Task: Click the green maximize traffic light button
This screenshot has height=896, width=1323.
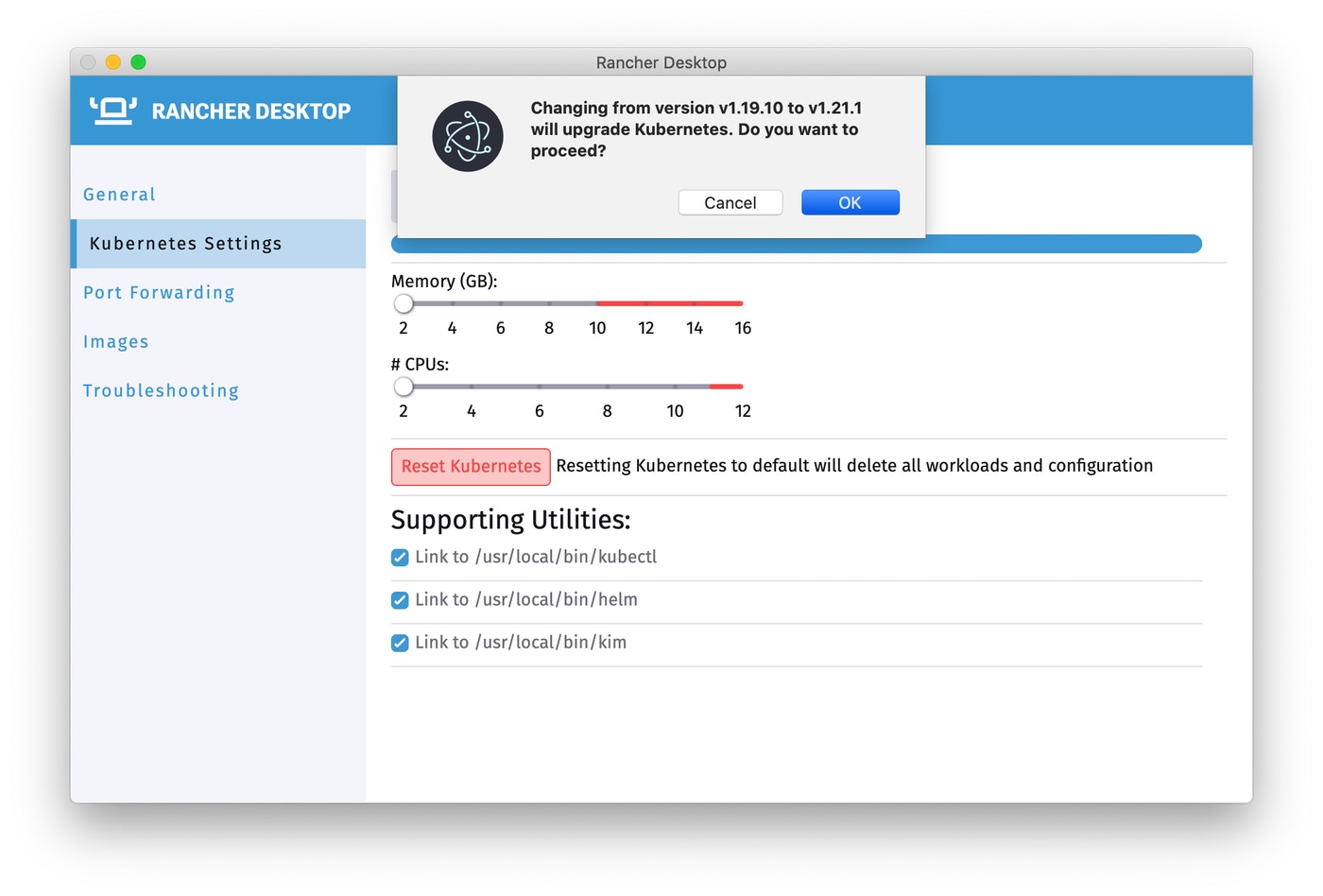Action: point(138,61)
